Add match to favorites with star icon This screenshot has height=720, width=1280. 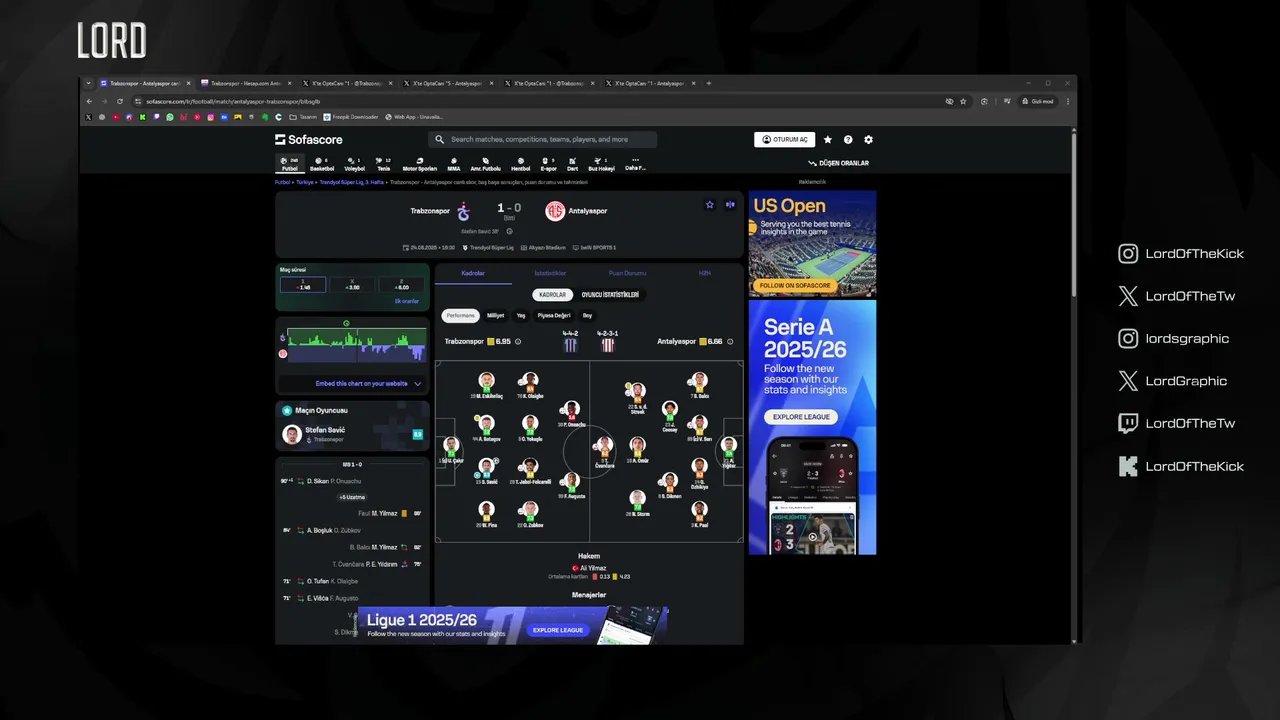pyautogui.click(x=710, y=204)
